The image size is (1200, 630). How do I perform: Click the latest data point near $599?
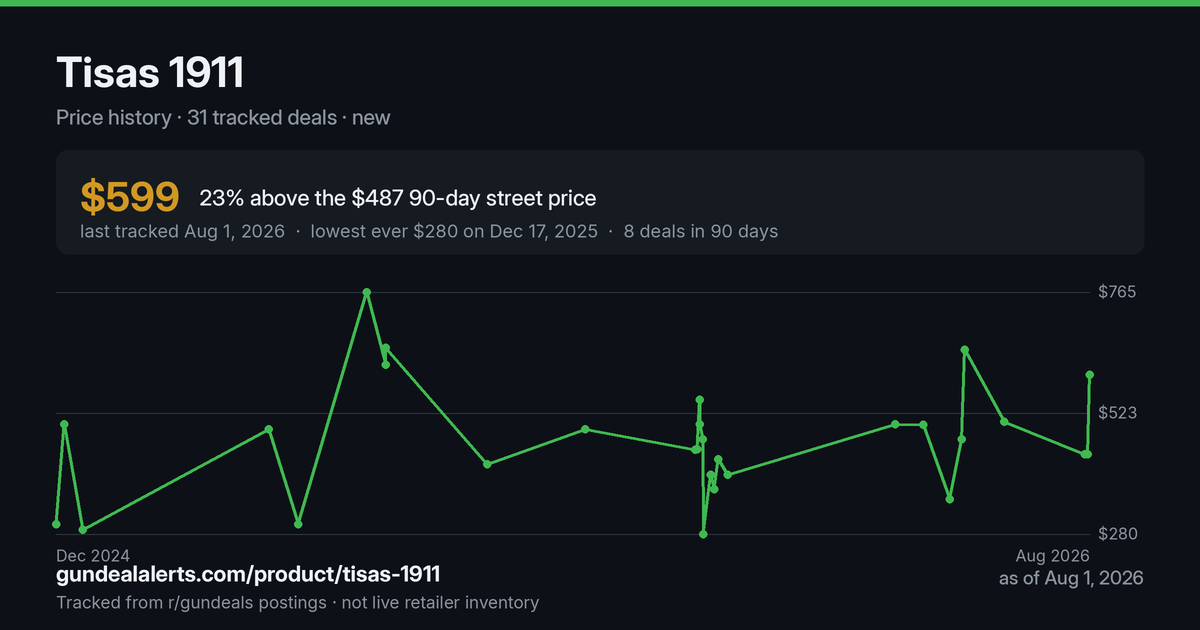1090,375
